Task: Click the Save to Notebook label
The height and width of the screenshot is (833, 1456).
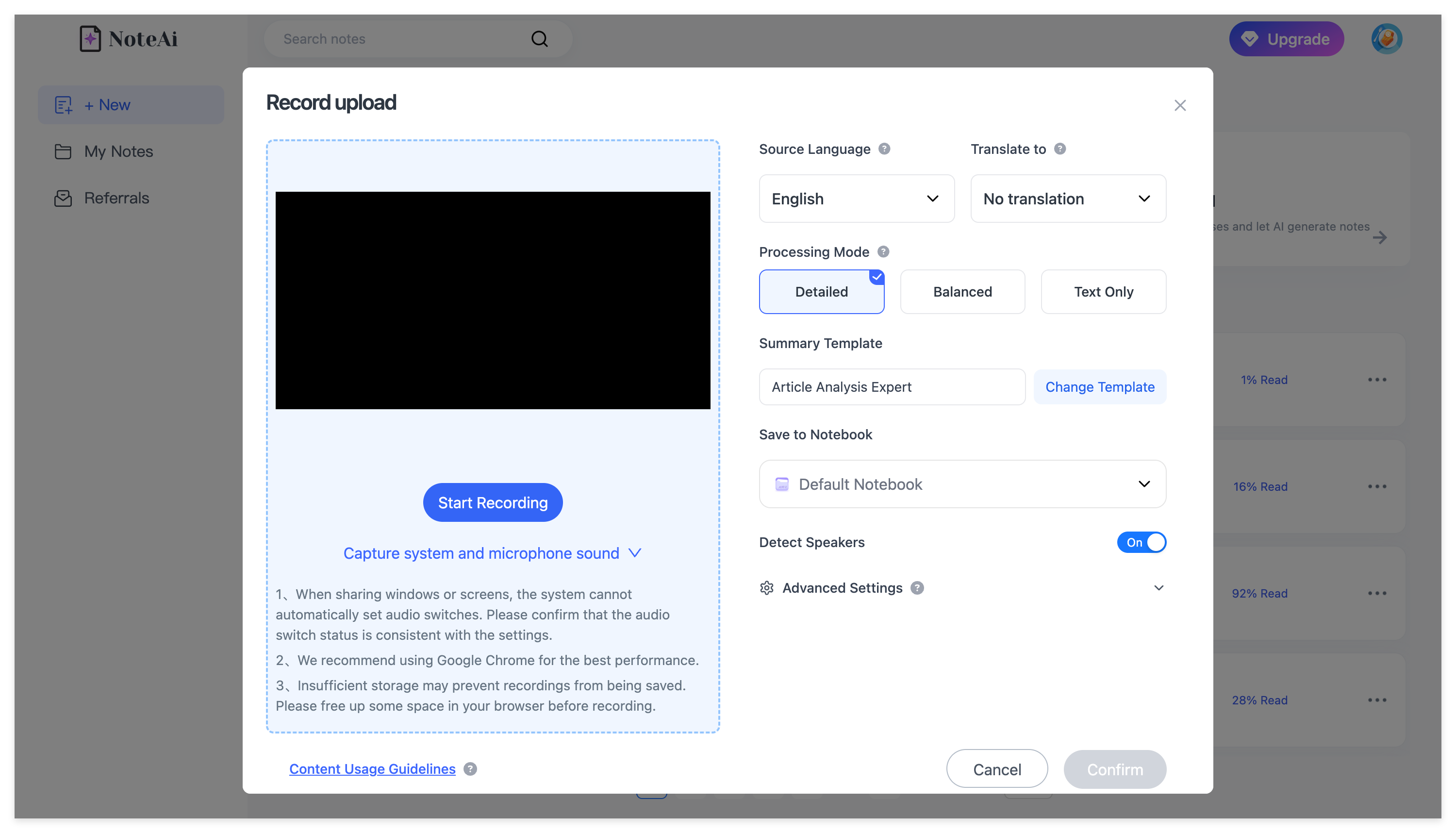Action: 815,434
